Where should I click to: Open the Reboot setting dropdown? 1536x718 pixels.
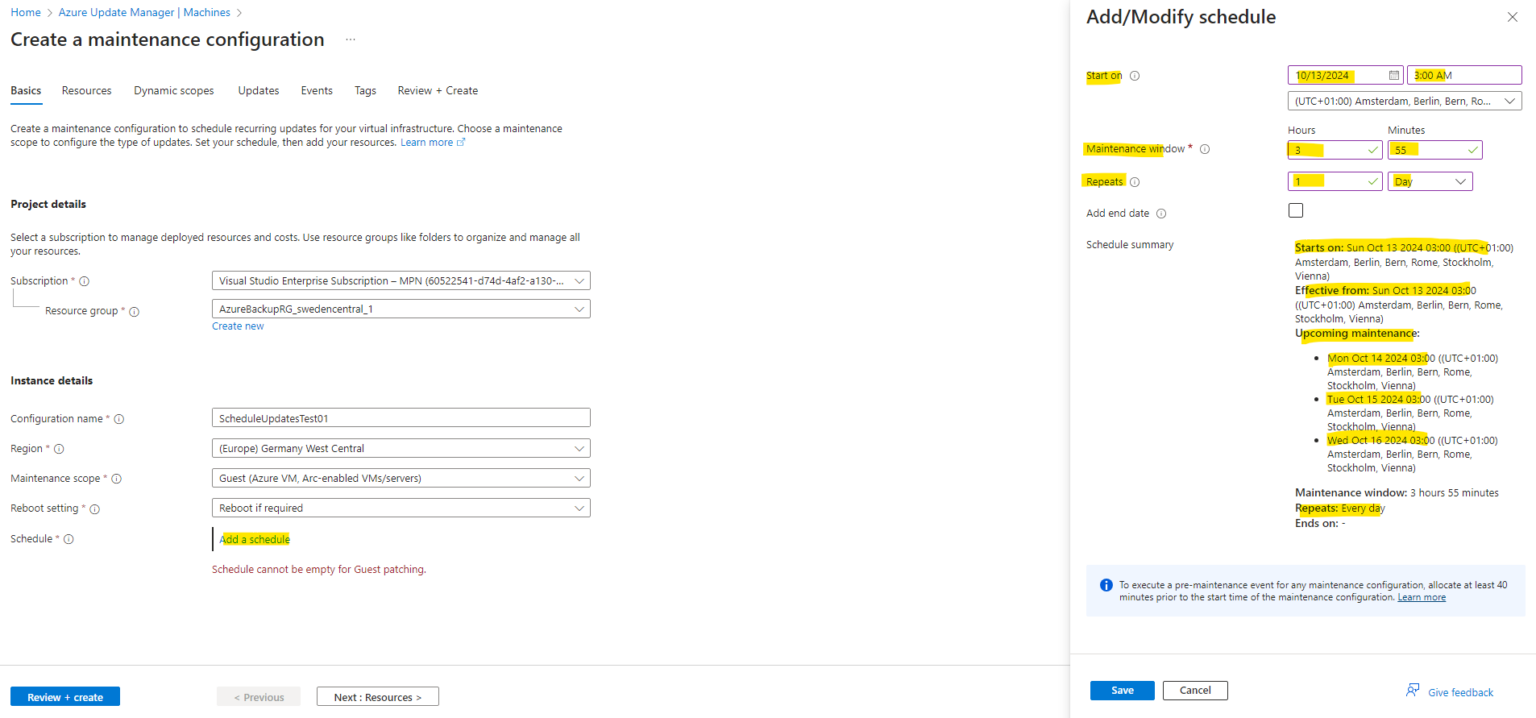pos(401,508)
